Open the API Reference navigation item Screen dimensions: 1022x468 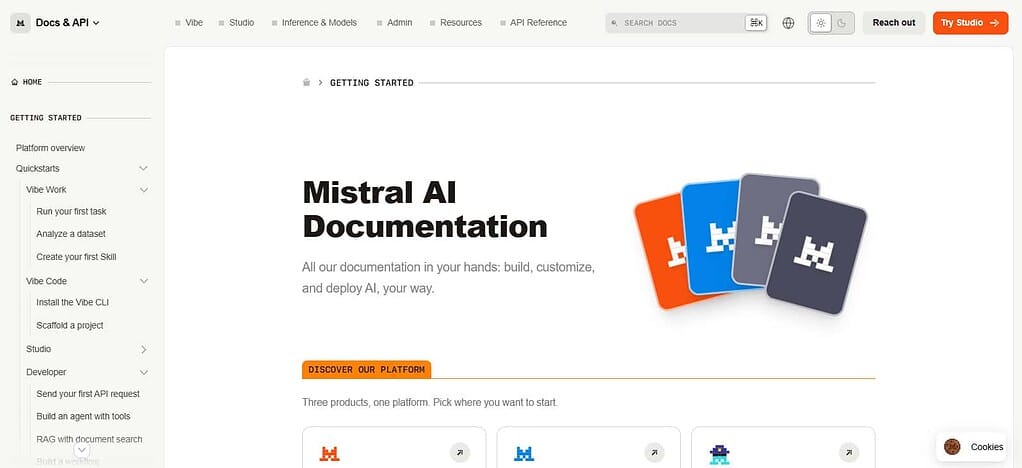click(x=533, y=23)
